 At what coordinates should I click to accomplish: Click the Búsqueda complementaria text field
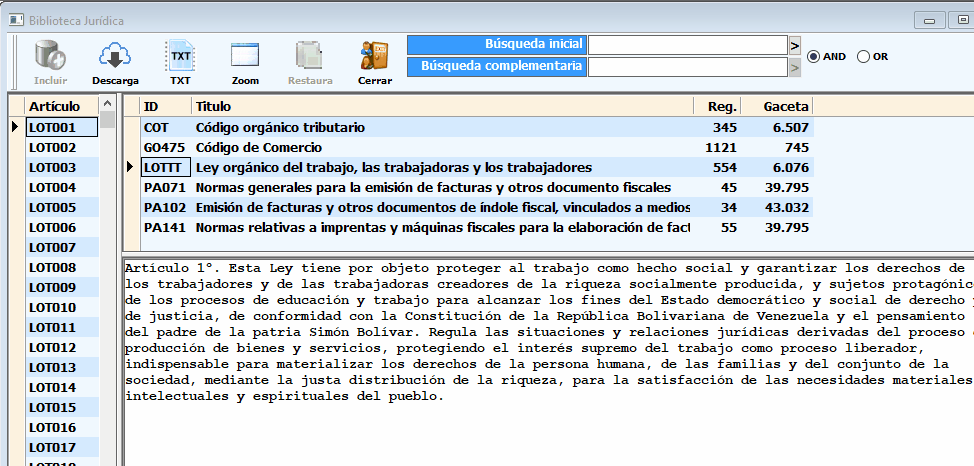pyautogui.click(x=687, y=67)
